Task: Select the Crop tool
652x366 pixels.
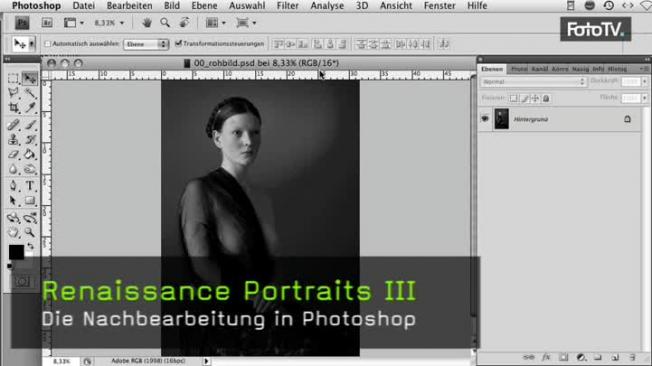Action: click(13, 108)
